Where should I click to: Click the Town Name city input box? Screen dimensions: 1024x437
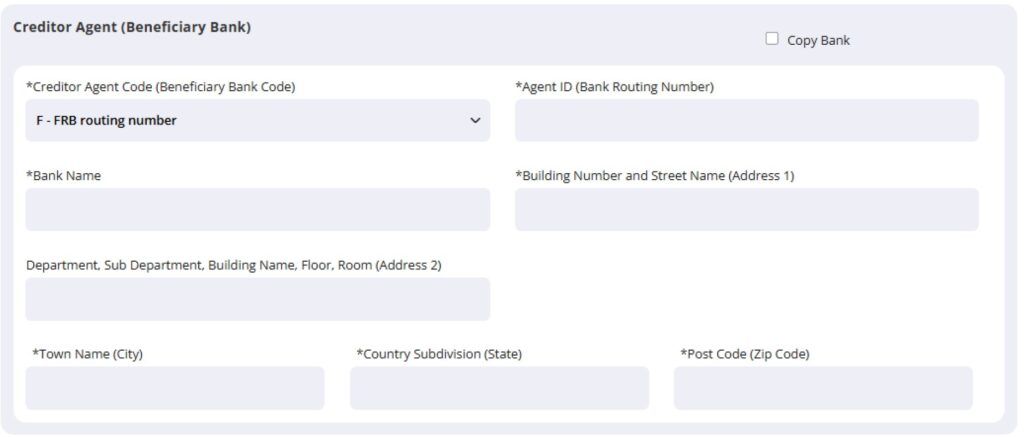coord(175,388)
